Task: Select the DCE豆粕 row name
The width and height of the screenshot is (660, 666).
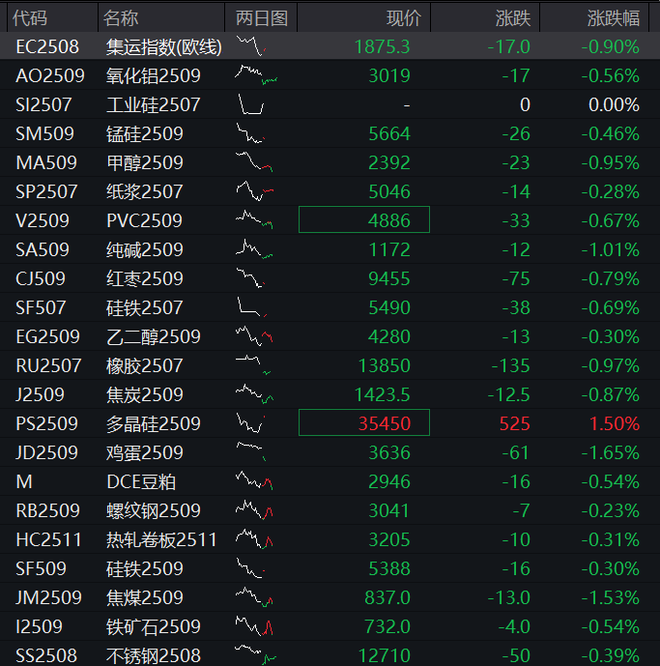Action: tap(141, 481)
